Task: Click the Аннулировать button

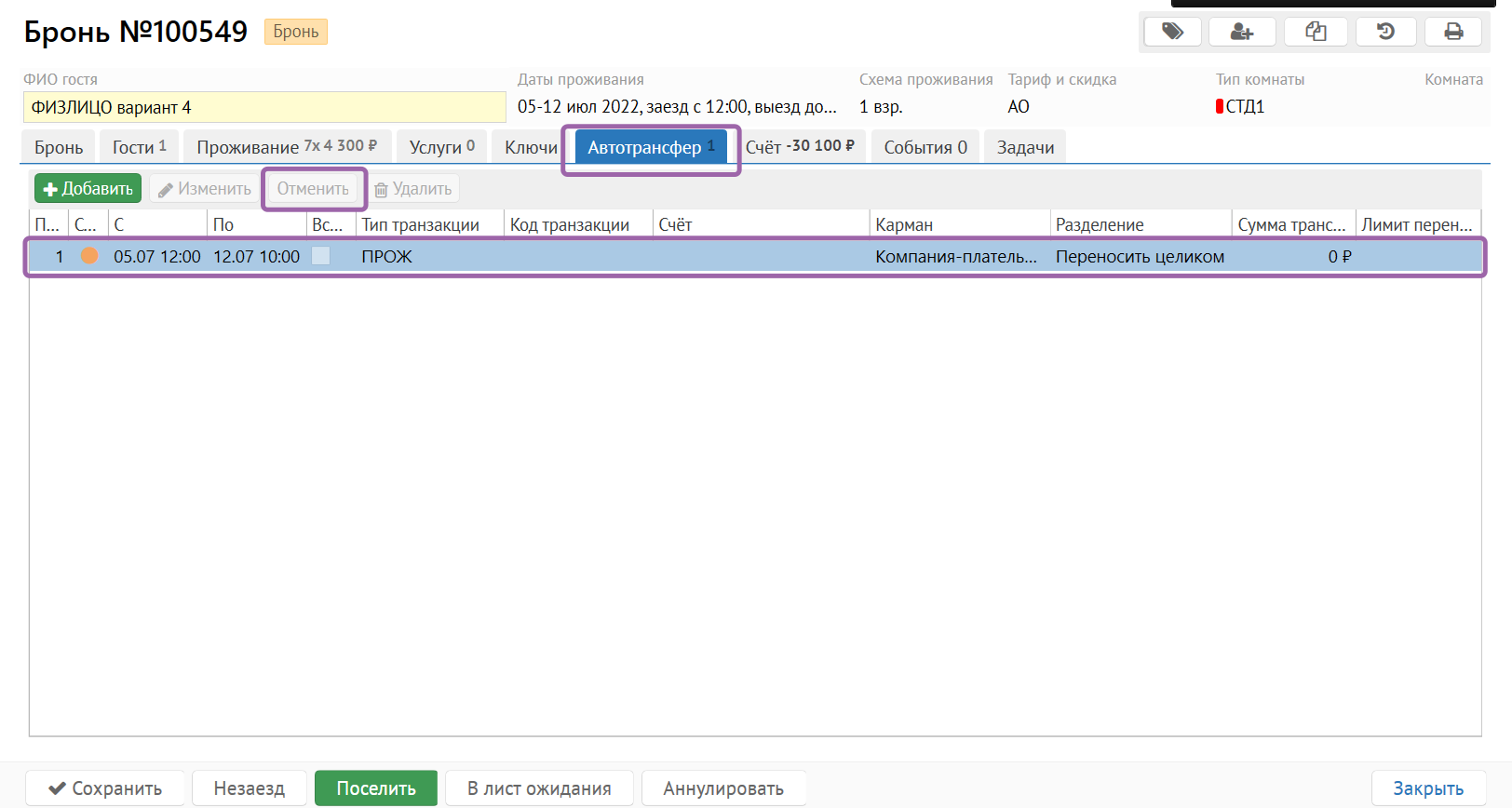Action: tap(722, 788)
